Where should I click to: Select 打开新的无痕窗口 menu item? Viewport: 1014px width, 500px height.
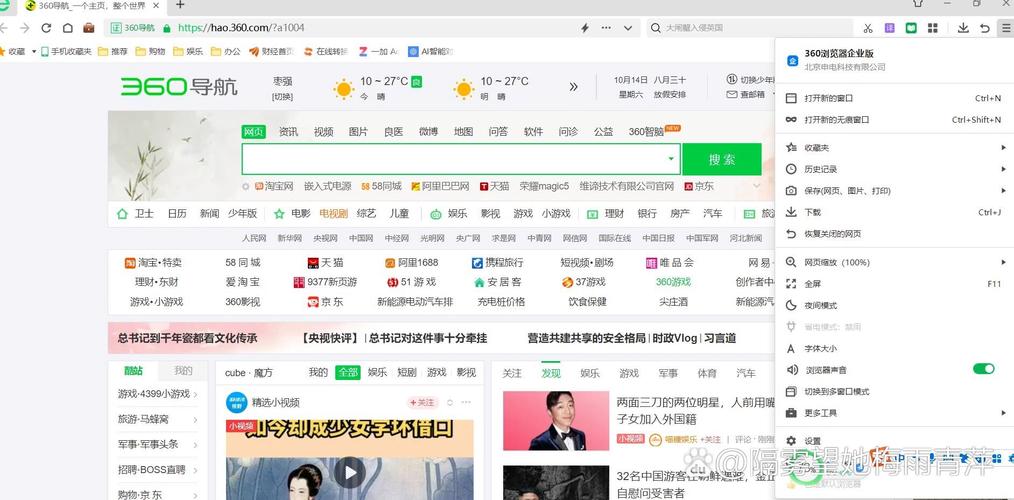click(894, 120)
